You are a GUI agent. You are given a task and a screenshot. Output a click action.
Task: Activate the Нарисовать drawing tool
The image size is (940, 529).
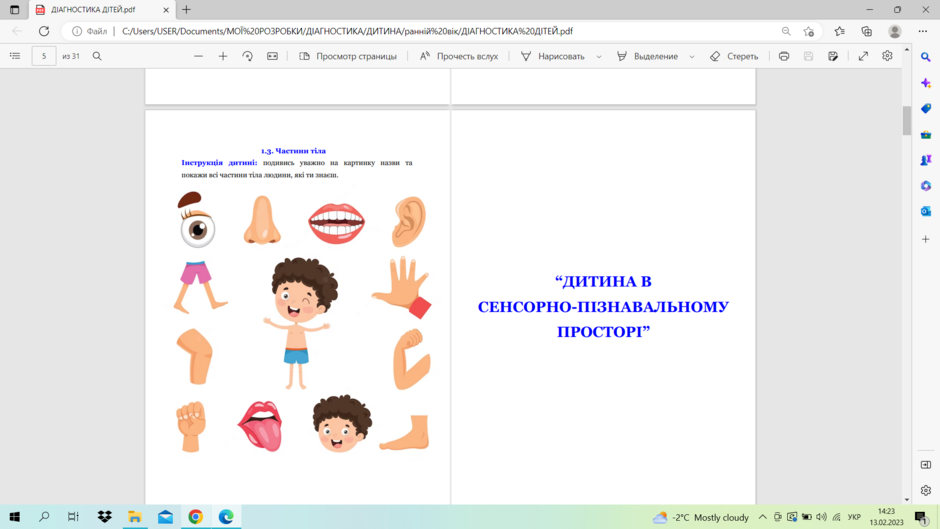[x=553, y=56]
